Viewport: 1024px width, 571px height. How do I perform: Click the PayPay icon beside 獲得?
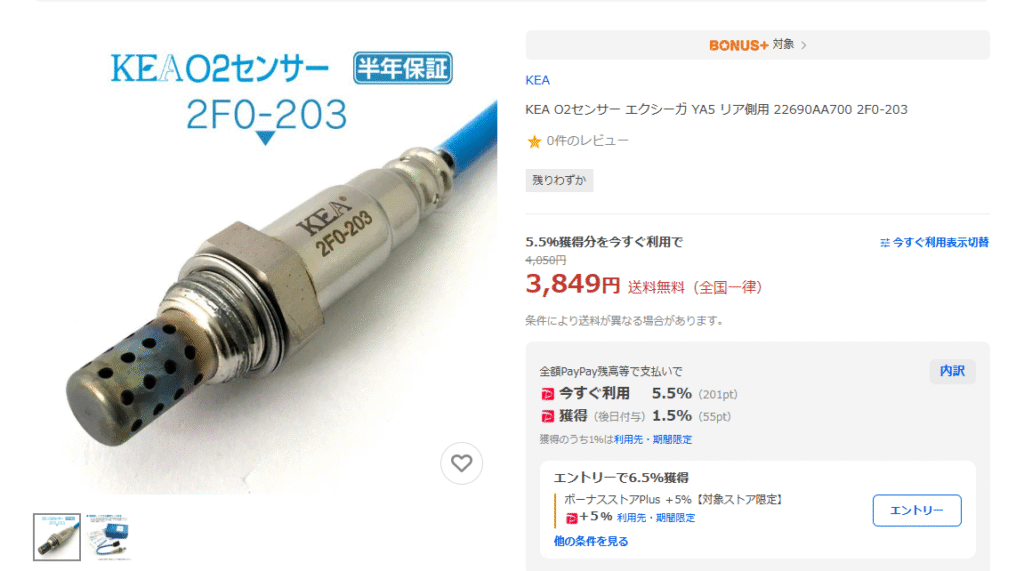(547, 416)
